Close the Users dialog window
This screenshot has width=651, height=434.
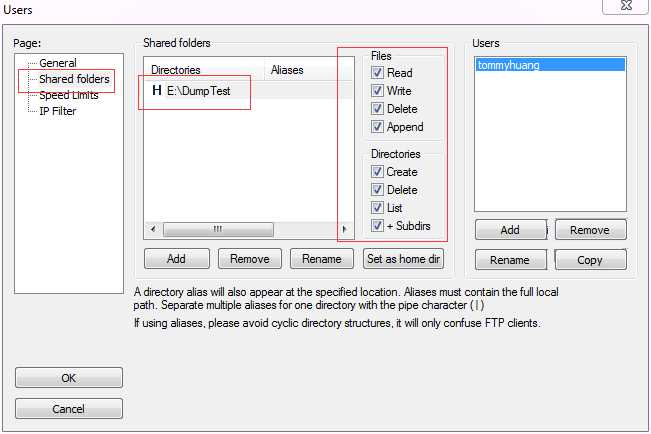(626, 6)
